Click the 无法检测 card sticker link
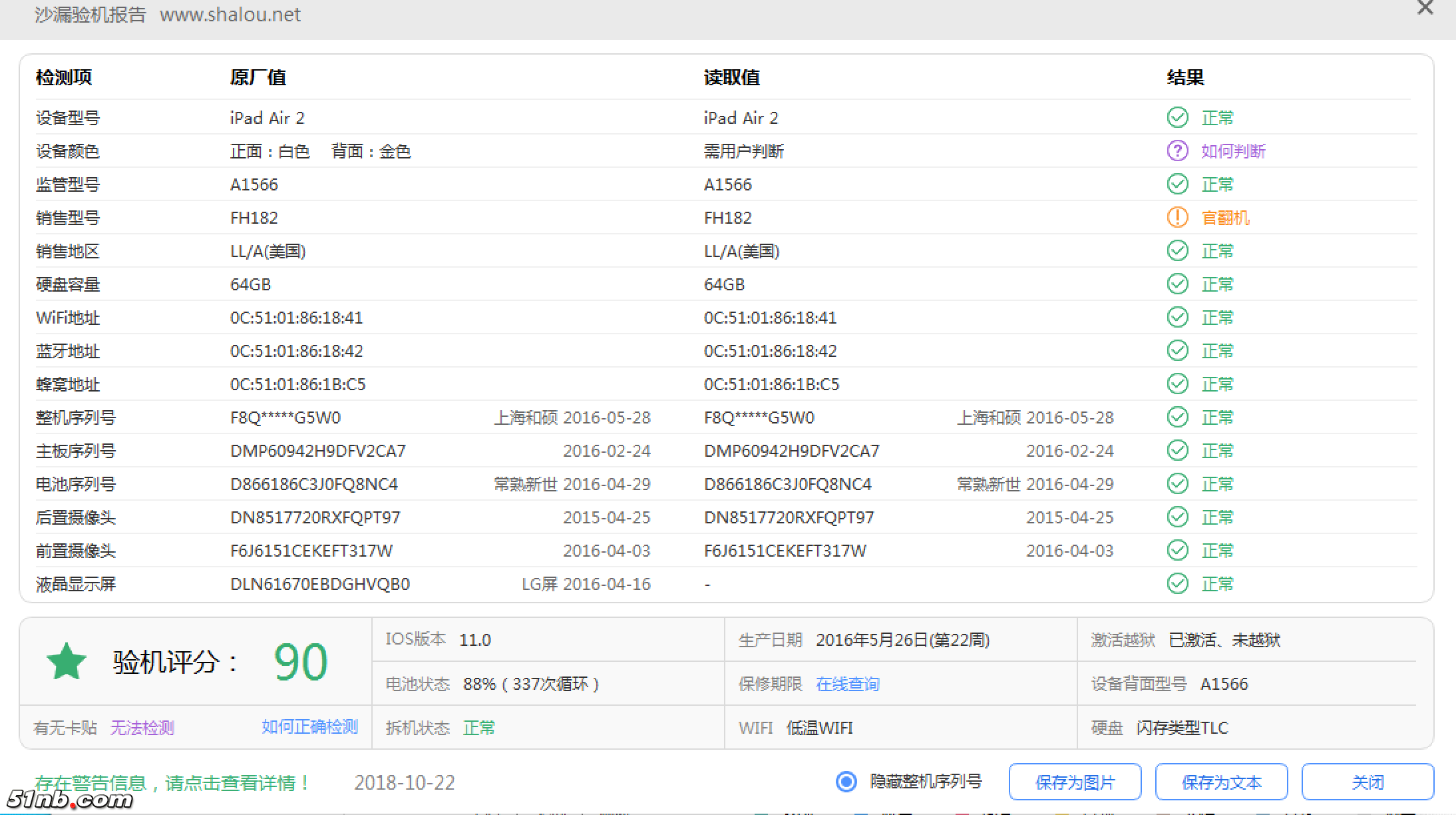The image size is (1456, 815). pos(142,728)
